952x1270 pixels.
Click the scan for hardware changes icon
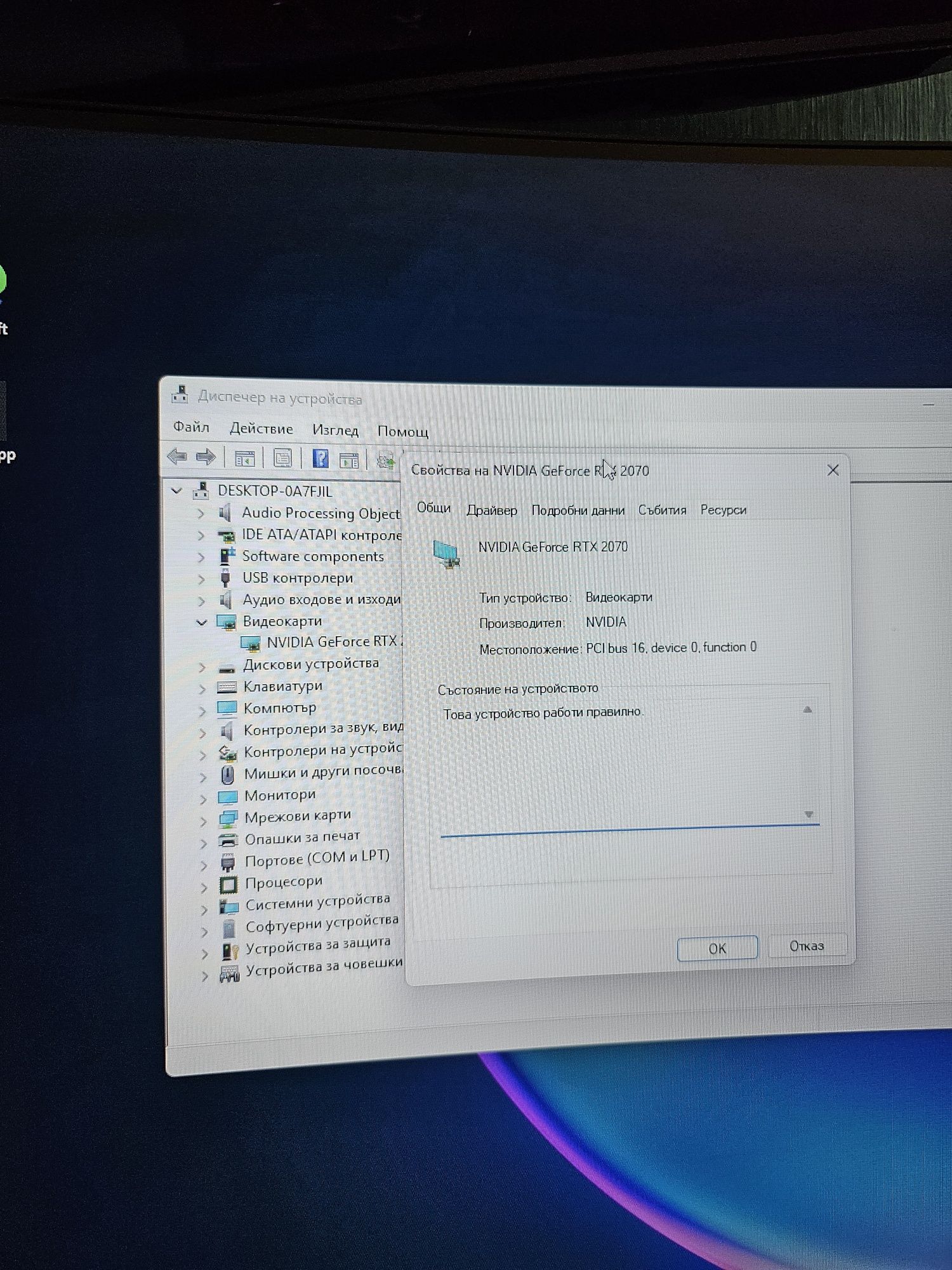pos(385,460)
